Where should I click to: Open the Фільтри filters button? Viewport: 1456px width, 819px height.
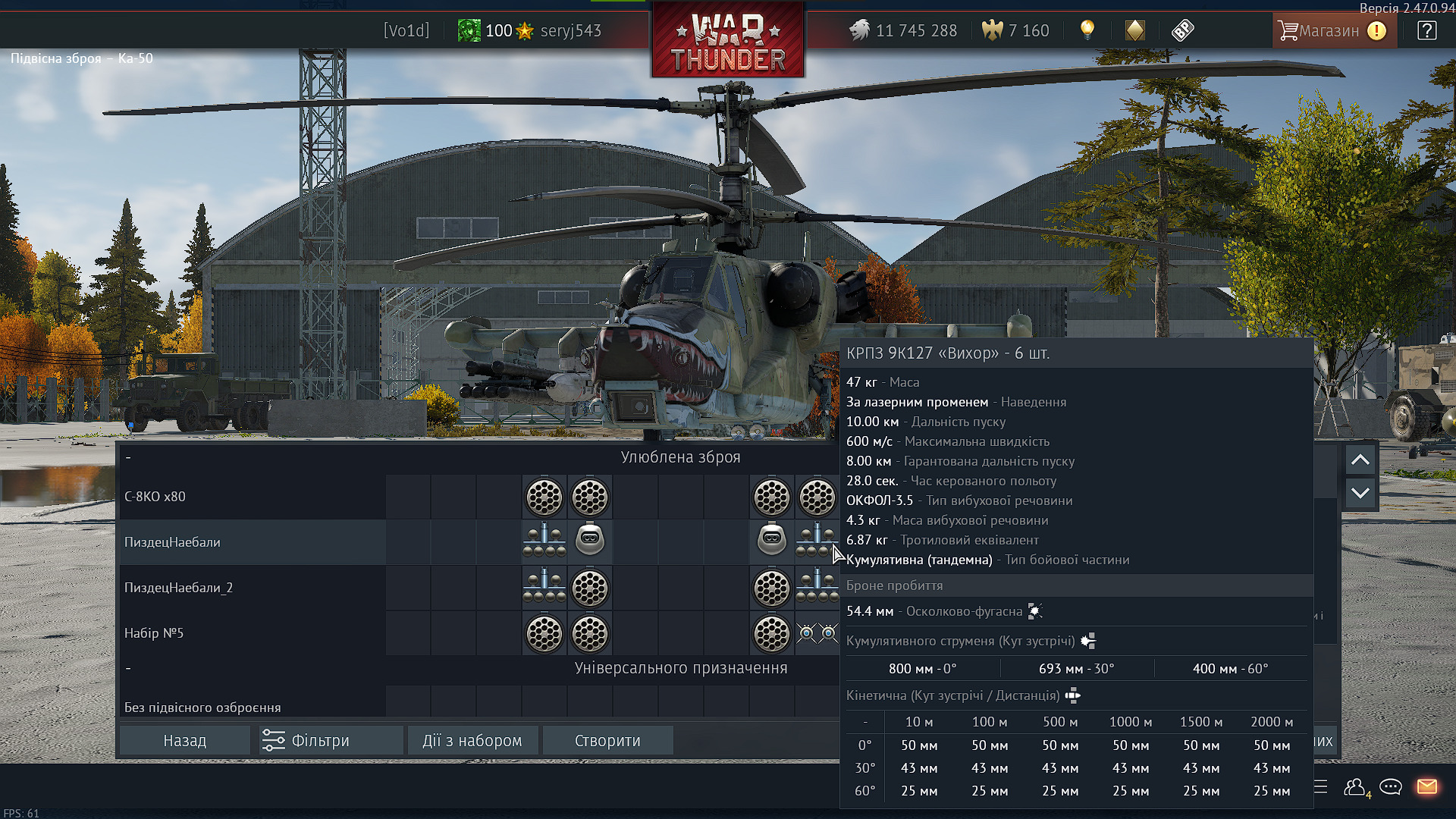(x=331, y=740)
